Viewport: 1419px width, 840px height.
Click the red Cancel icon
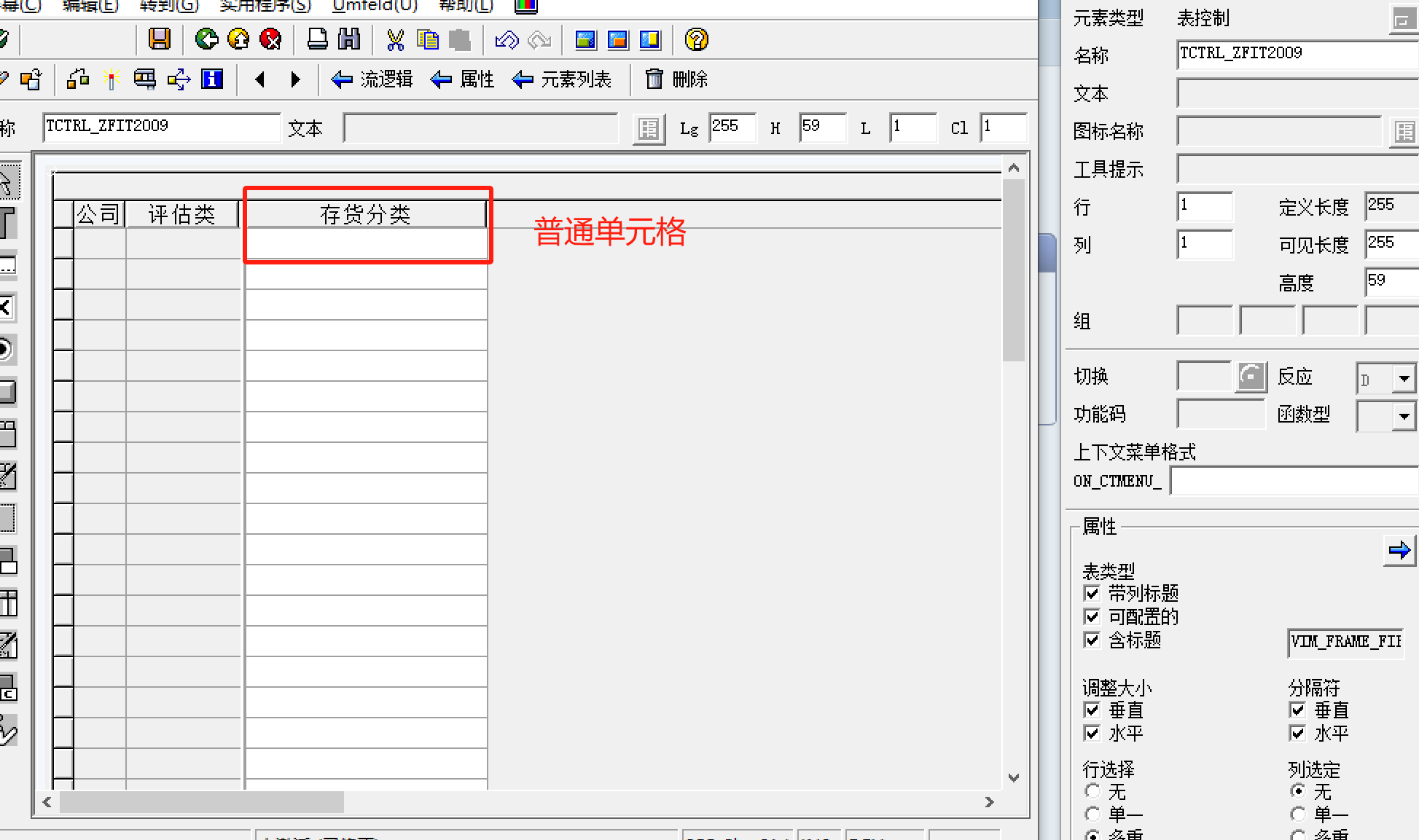click(270, 39)
